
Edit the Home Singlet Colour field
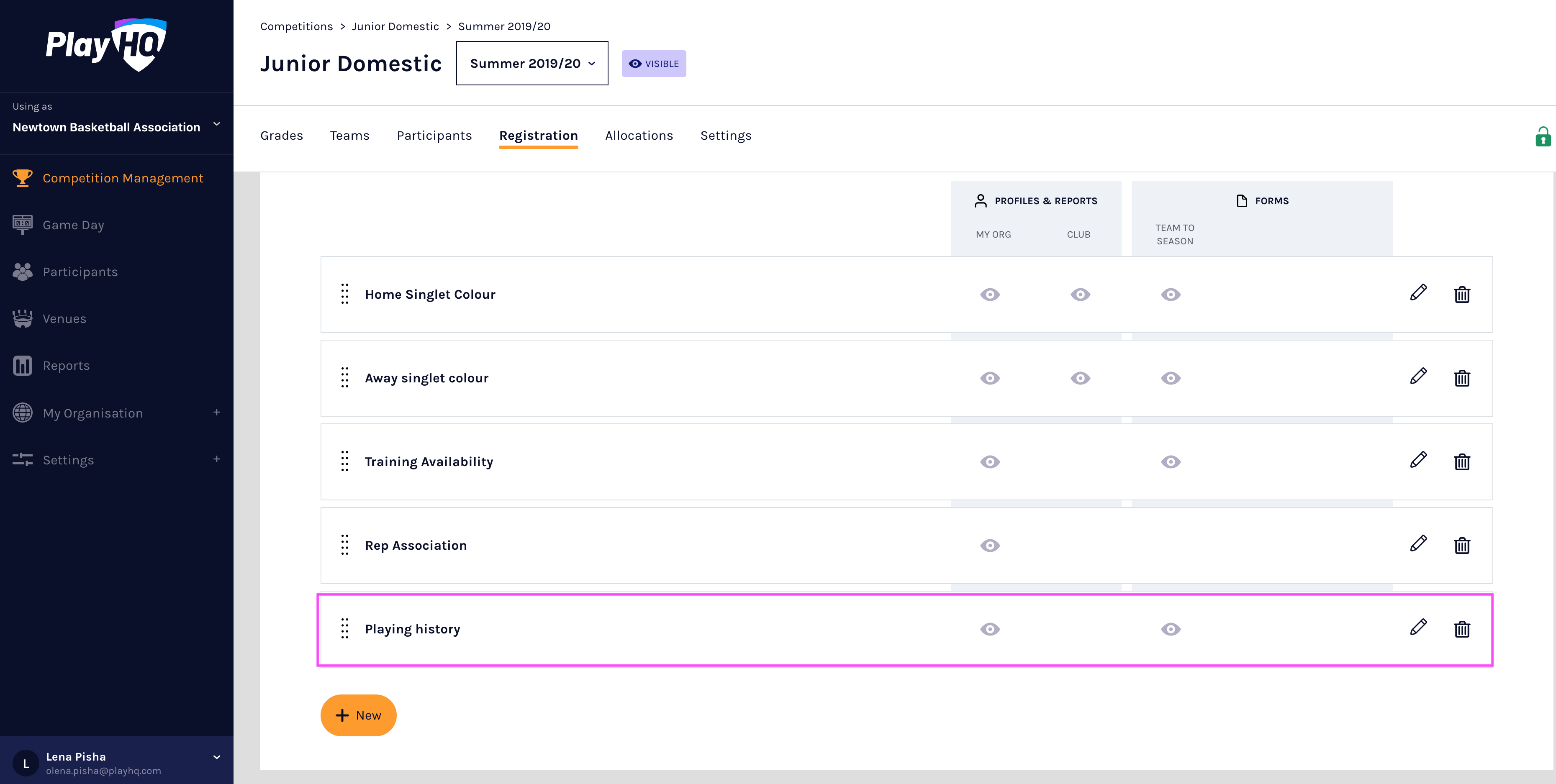pos(1417,294)
